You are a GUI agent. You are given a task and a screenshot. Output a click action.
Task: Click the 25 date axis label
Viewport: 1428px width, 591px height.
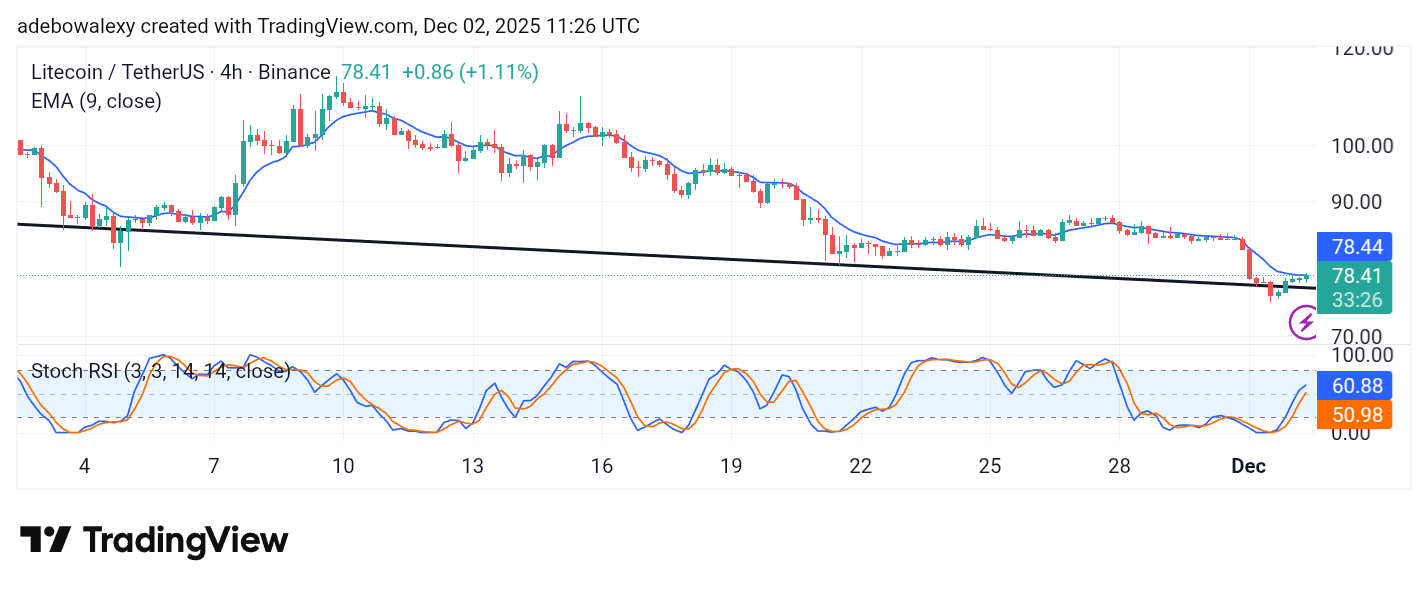pyautogui.click(x=990, y=466)
